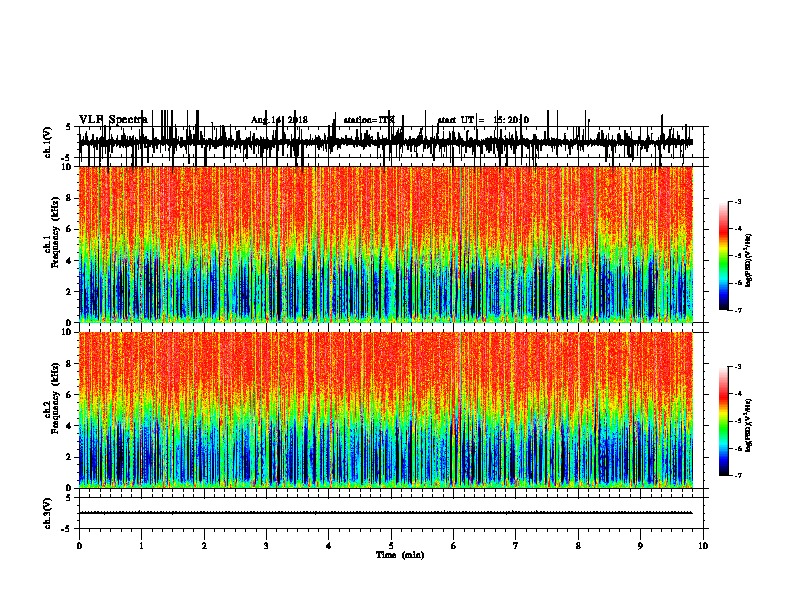Click time axis tick label "5"
This screenshot has width=792, height=612.
391,546
